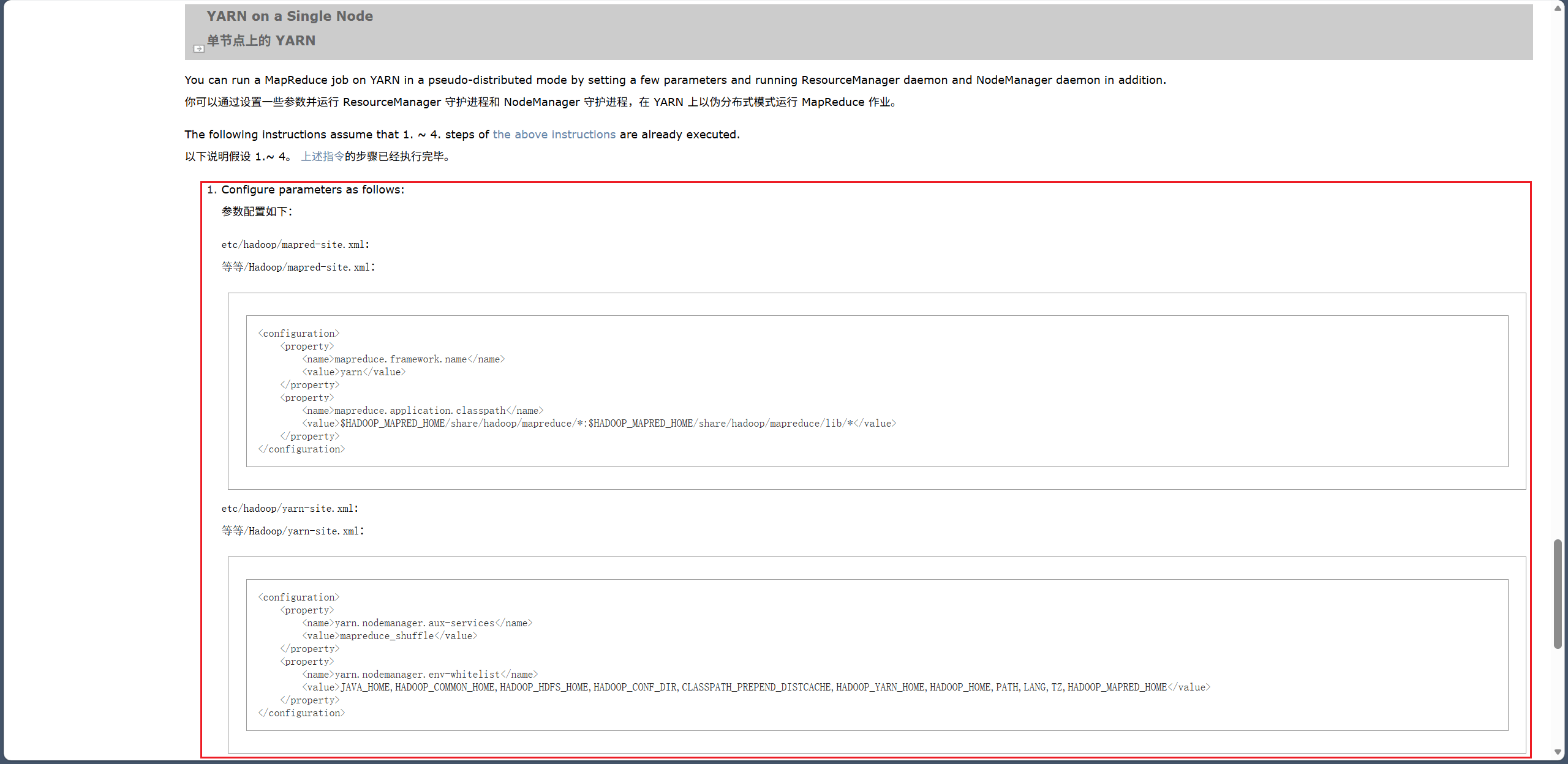Click the mapreduce.application.classpath name line
The width and height of the screenshot is (1568, 764).
423,411
